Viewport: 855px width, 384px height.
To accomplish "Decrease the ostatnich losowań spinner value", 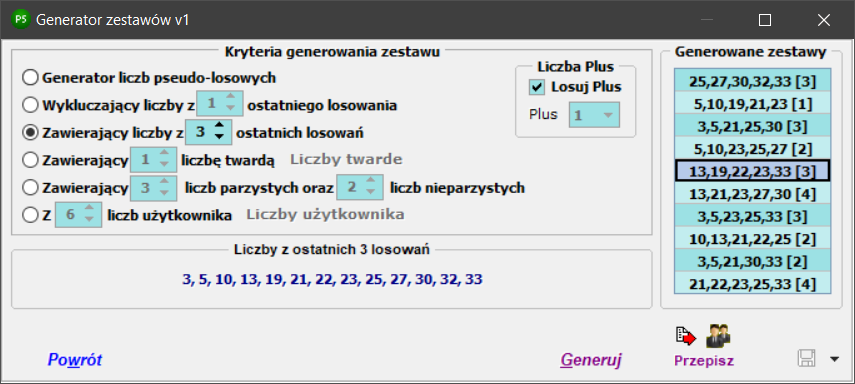I will point(219,137).
